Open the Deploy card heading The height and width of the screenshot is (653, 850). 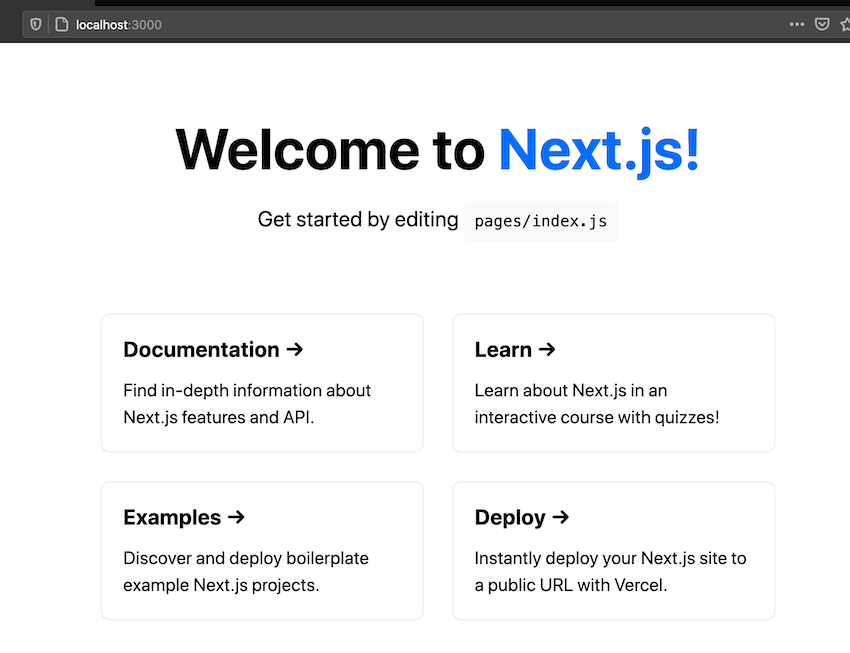click(510, 518)
